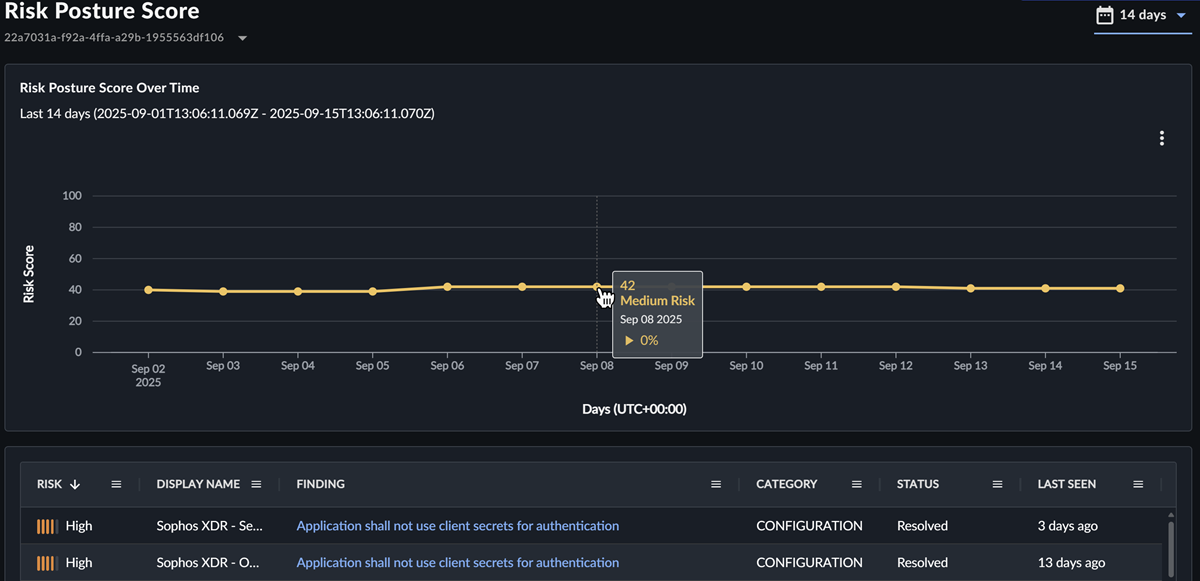Open the DISPLAY NAME column menu icon
1200x581 pixels.
[x=256, y=484]
